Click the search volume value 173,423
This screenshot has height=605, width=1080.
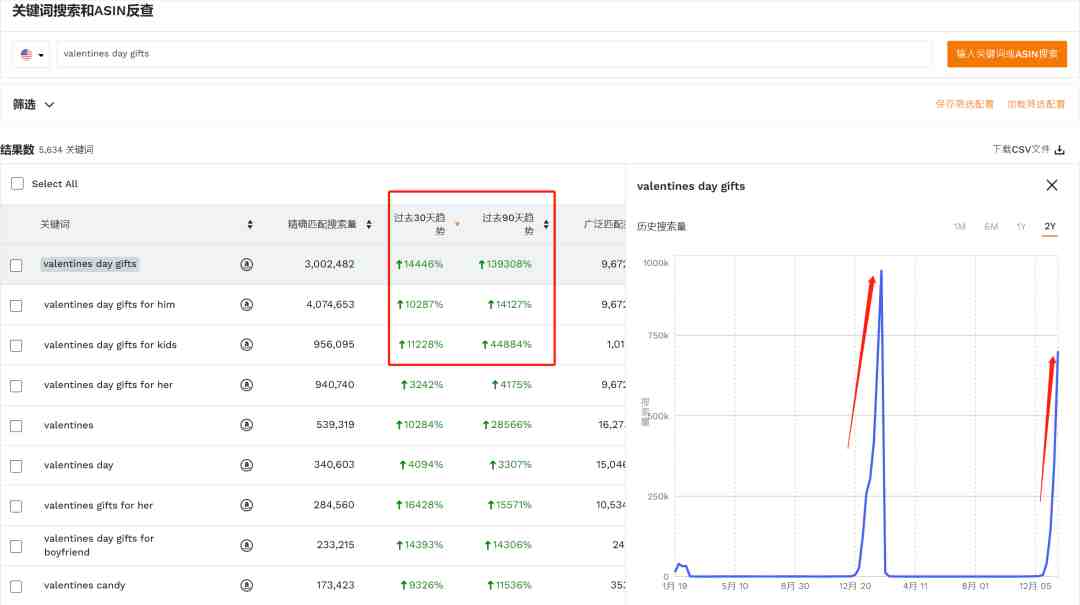pyautogui.click(x=335, y=585)
